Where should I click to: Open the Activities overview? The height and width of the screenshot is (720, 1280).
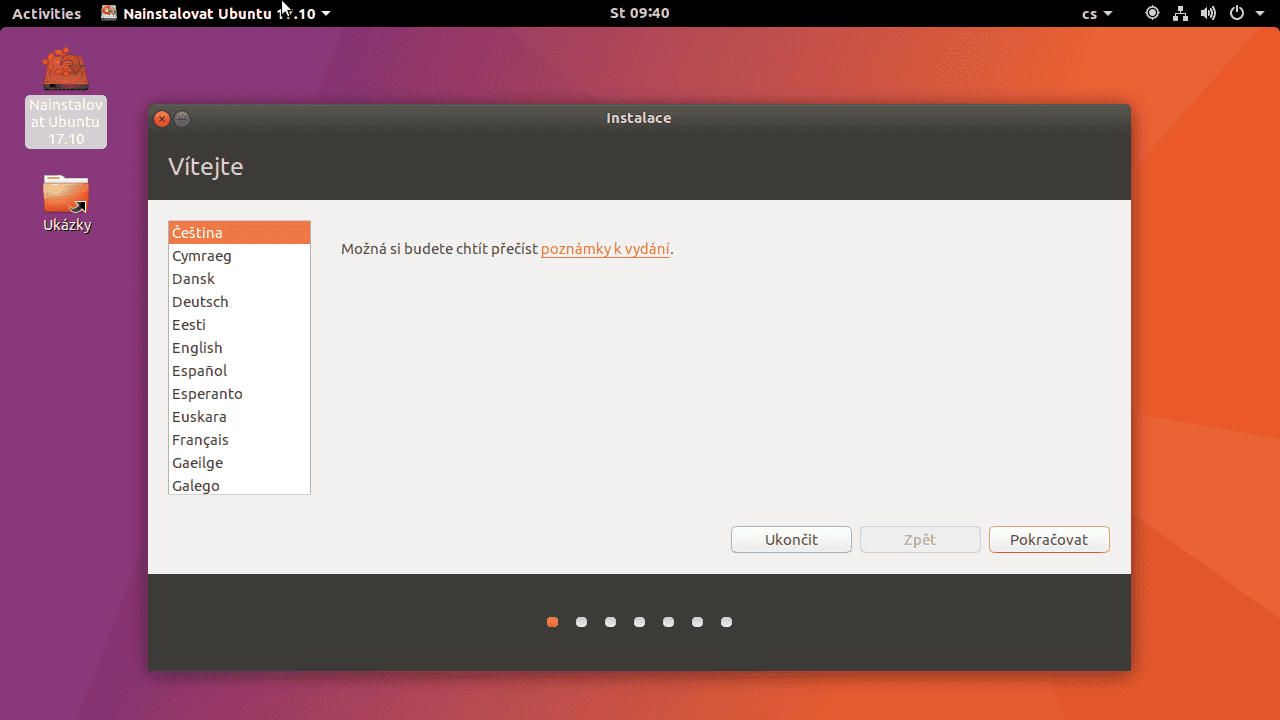pyautogui.click(x=46, y=13)
